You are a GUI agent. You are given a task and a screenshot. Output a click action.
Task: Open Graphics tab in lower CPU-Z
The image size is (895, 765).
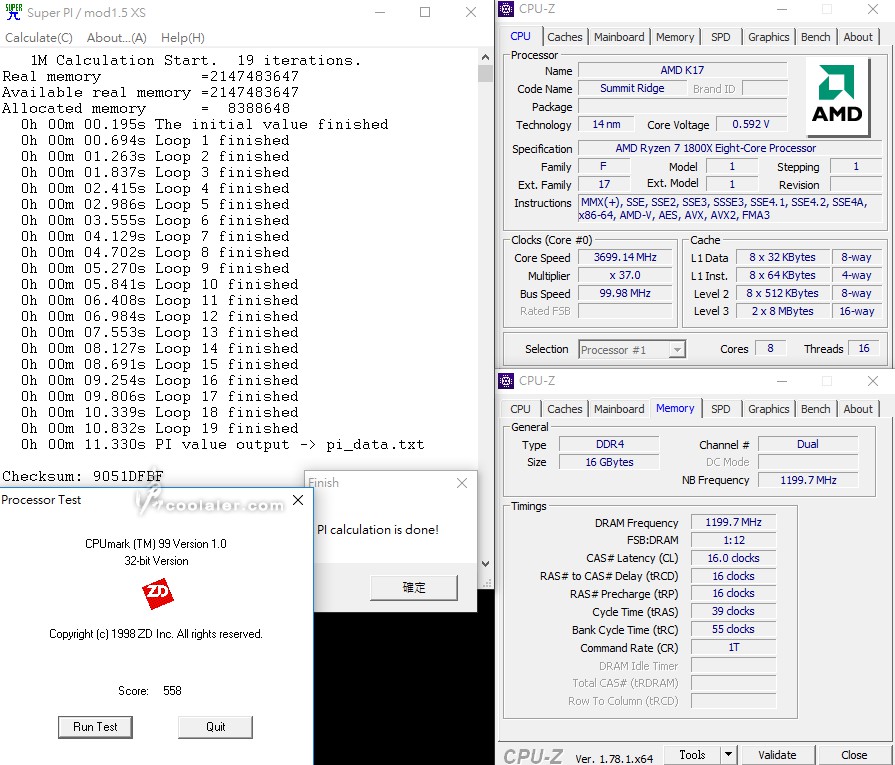point(768,409)
